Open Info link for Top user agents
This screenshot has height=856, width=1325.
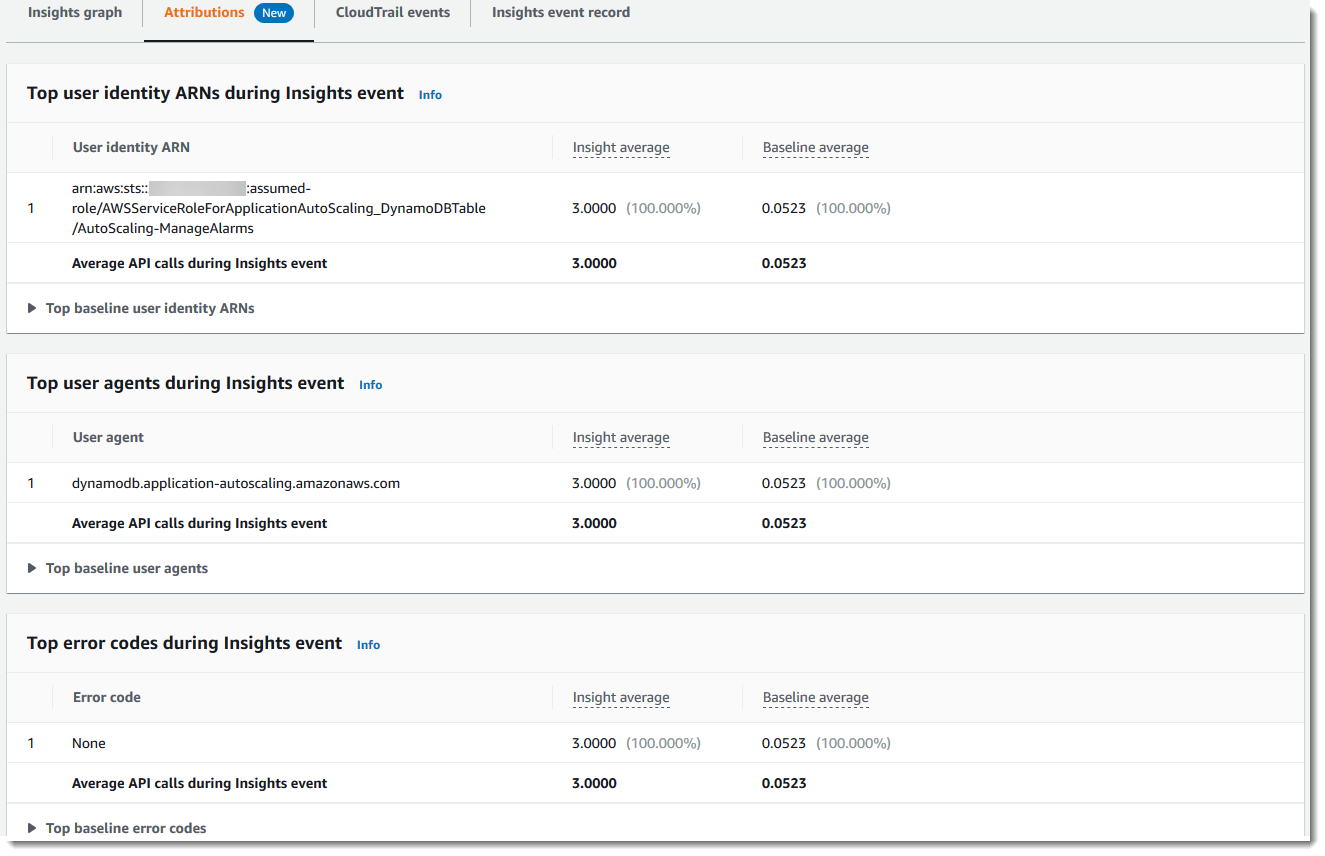point(370,385)
